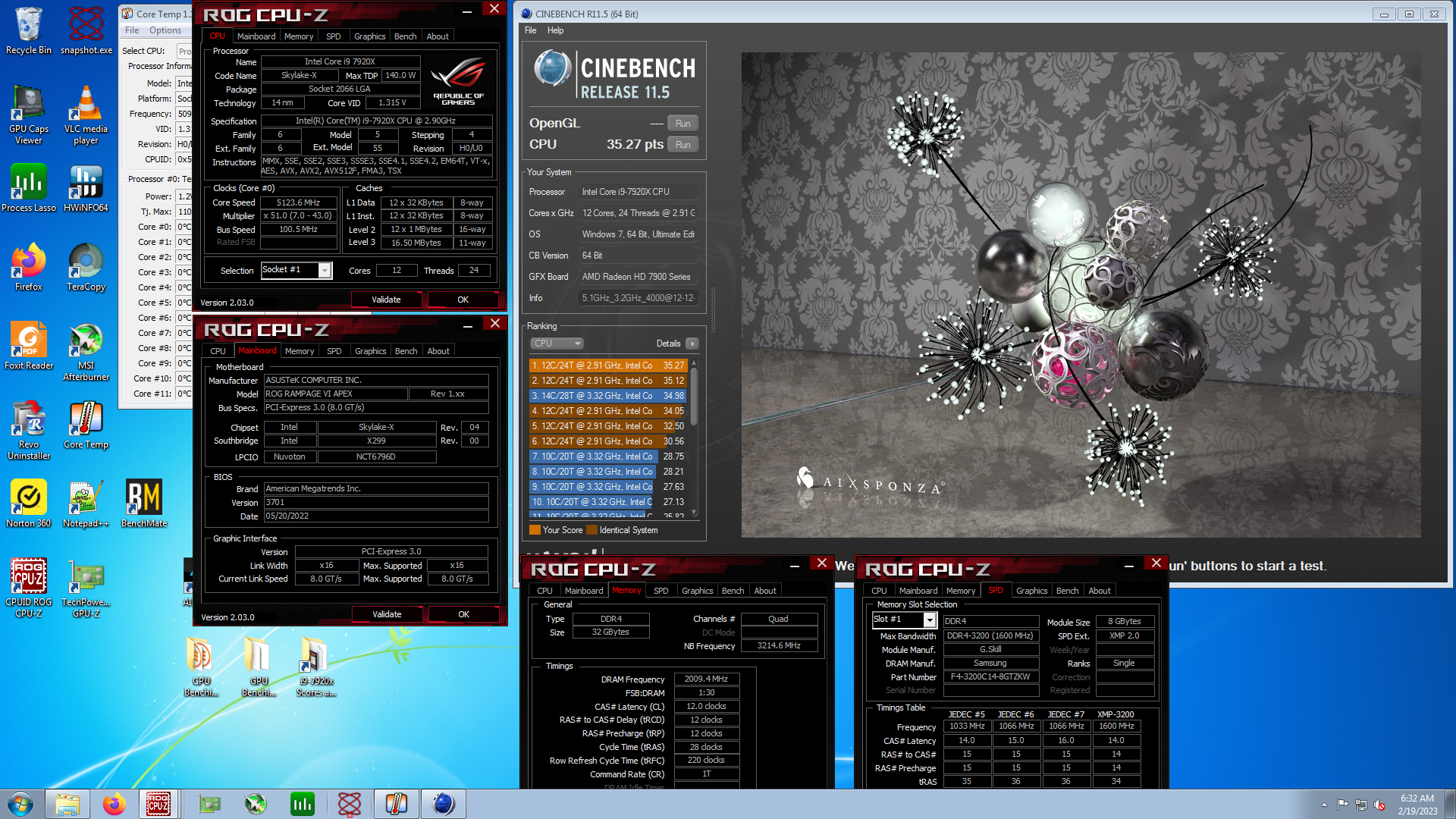Open the snapshot.exe desktop icon
1456x819 pixels.
86,31
